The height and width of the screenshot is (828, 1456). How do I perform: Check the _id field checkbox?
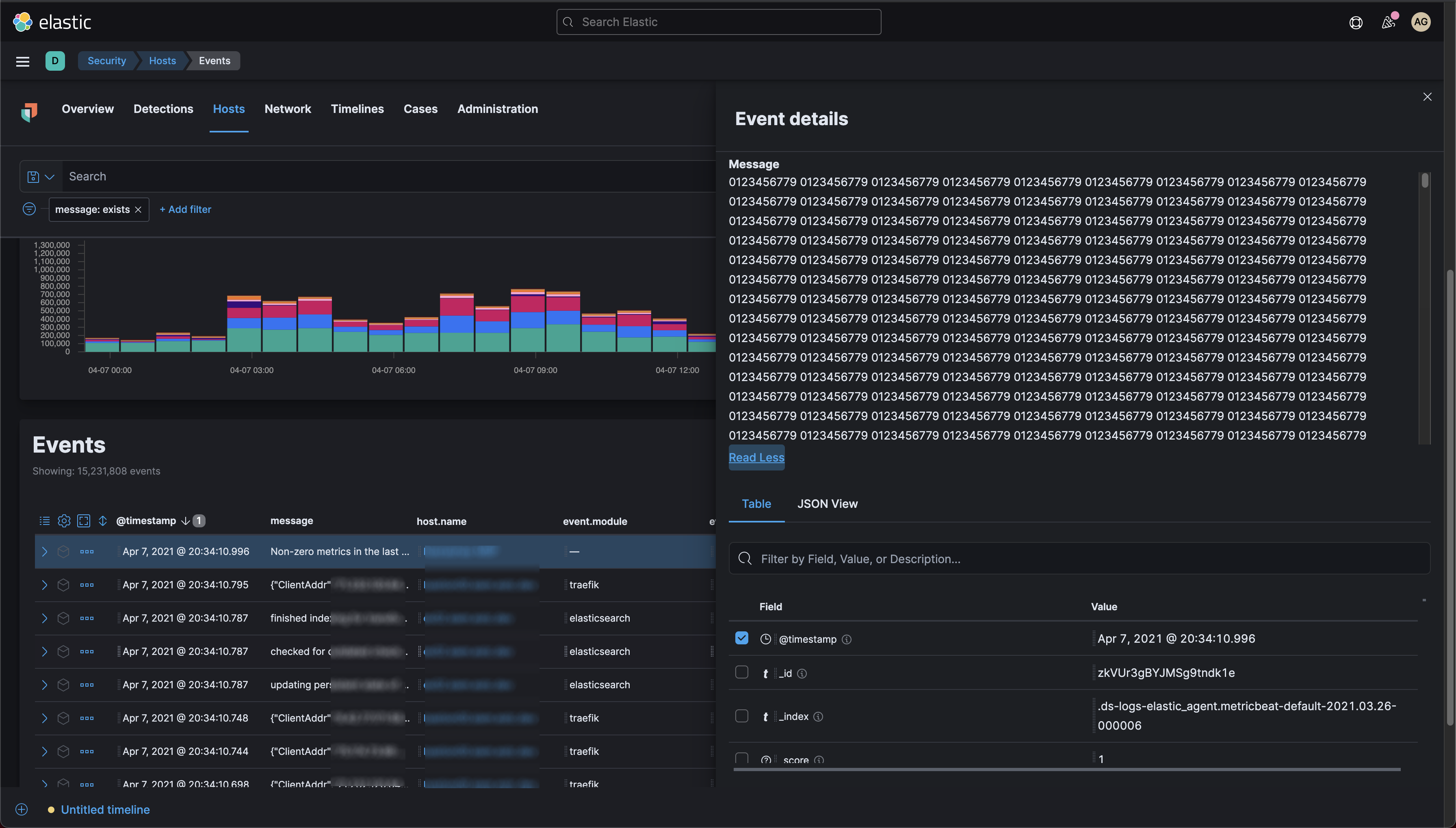coord(741,672)
